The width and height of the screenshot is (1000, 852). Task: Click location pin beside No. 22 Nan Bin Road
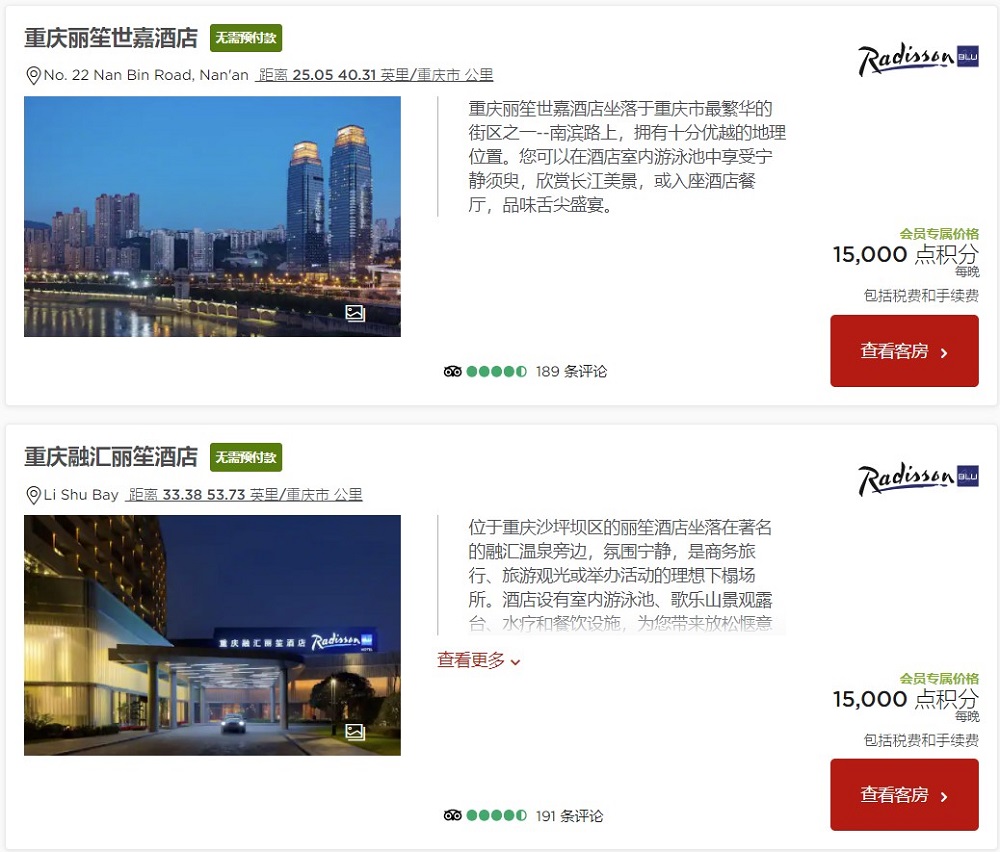[33, 76]
